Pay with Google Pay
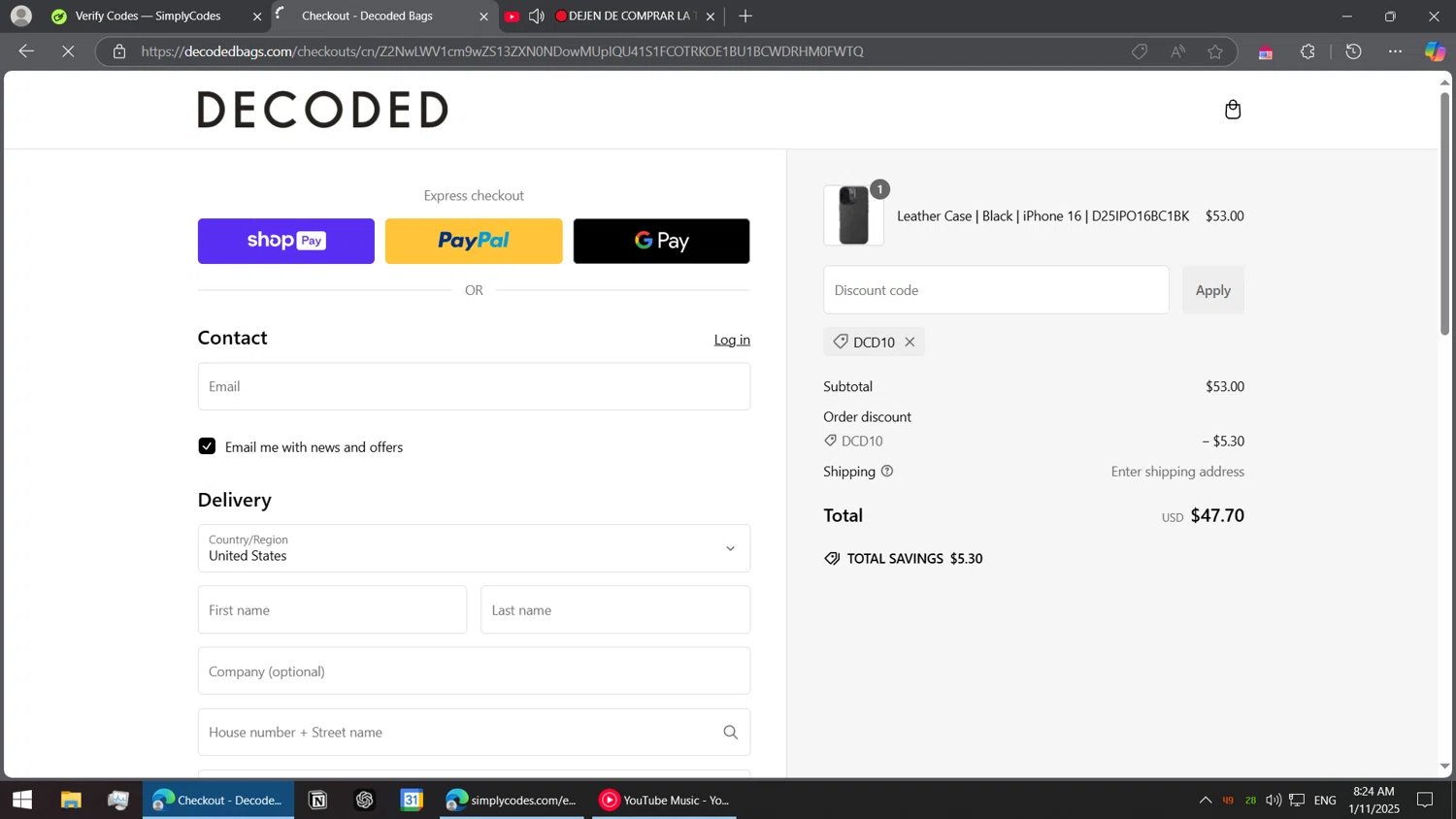Image resolution: width=1456 pixels, height=819 pixels. pyautogui.click(x=661, y=241)
